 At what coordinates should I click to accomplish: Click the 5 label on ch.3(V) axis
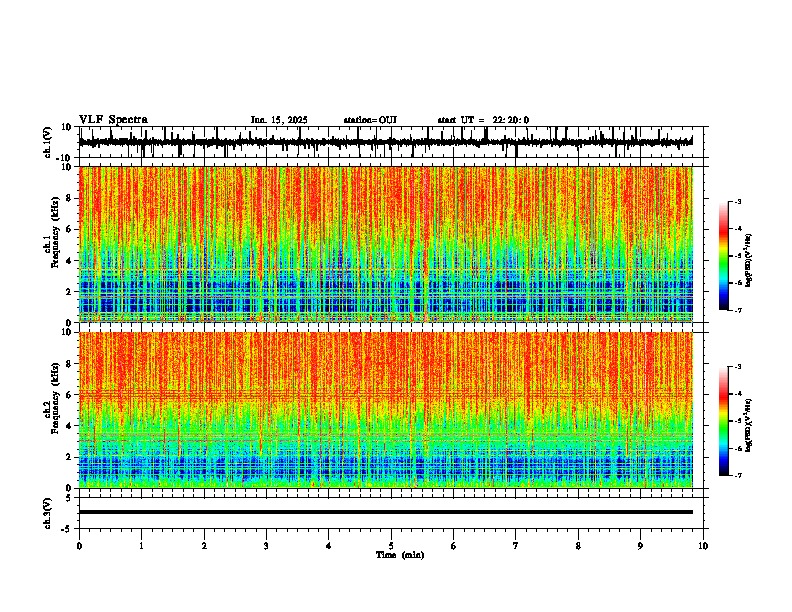[x=69, y=498]
